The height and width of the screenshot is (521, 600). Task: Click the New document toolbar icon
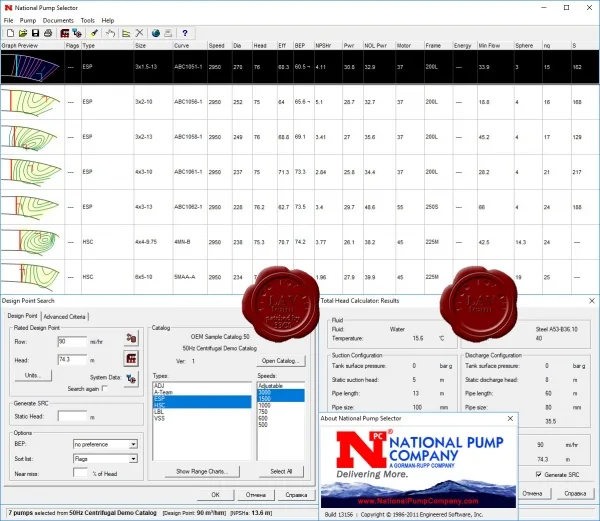pos(10,33)
